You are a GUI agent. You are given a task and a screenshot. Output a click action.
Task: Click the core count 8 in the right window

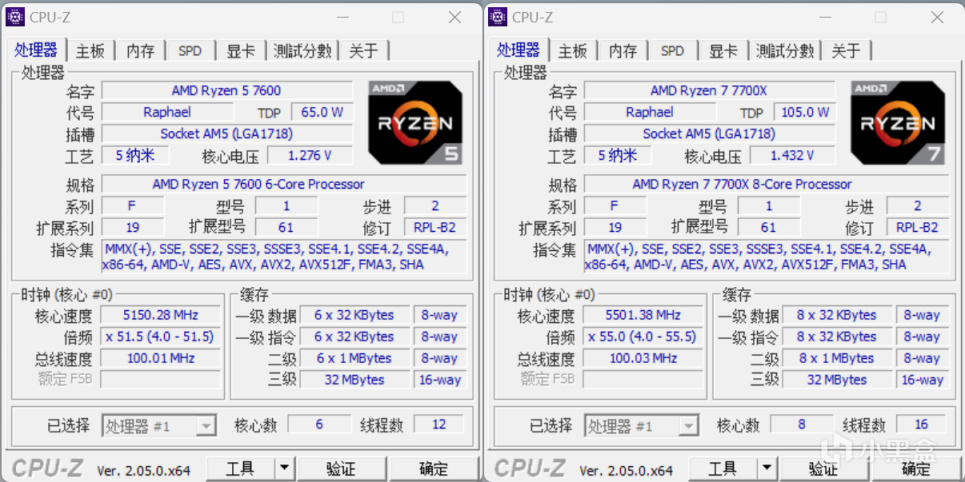point(801,424)
